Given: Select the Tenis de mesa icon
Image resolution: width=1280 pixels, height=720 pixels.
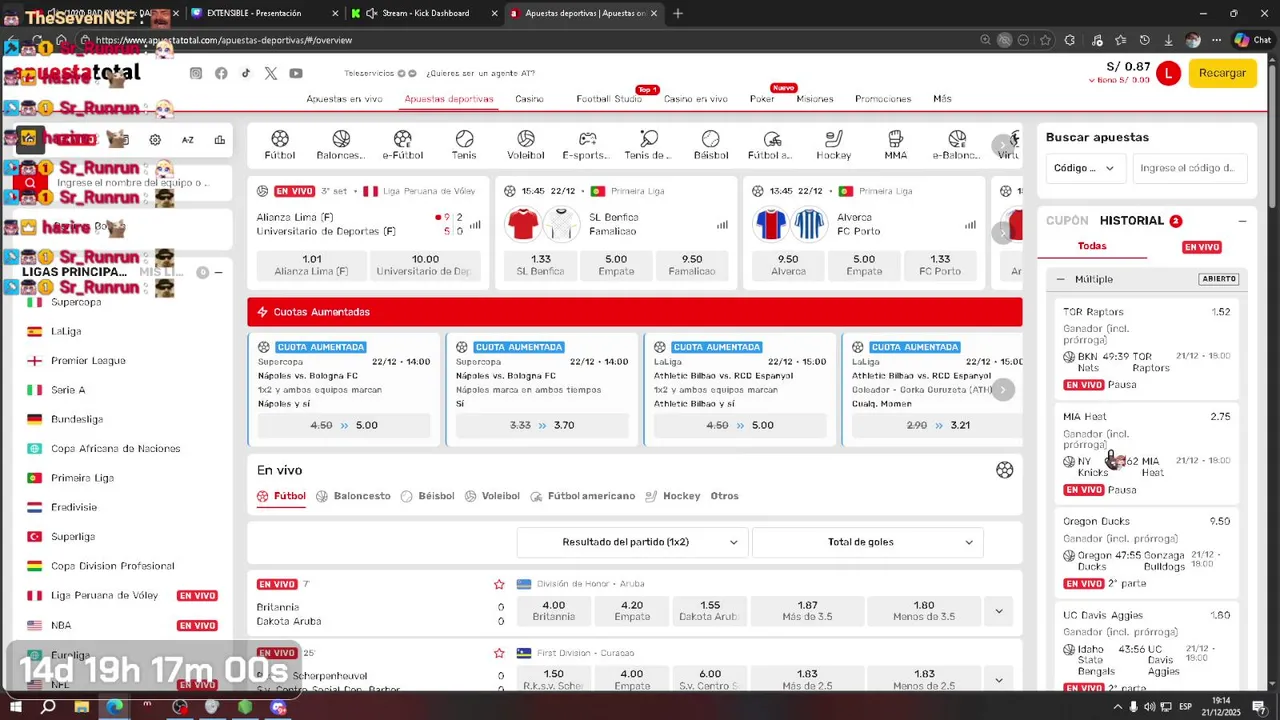Looking at the screenshot, I should [x=649, y=145].
